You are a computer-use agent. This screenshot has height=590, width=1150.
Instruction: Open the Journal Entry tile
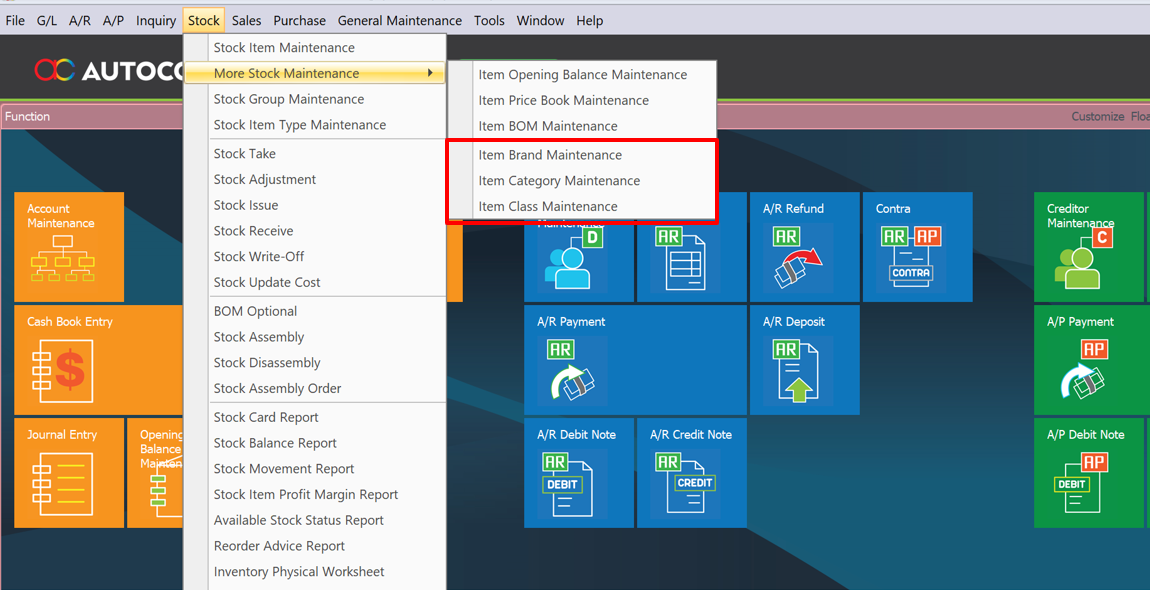[x=69, y=473]
